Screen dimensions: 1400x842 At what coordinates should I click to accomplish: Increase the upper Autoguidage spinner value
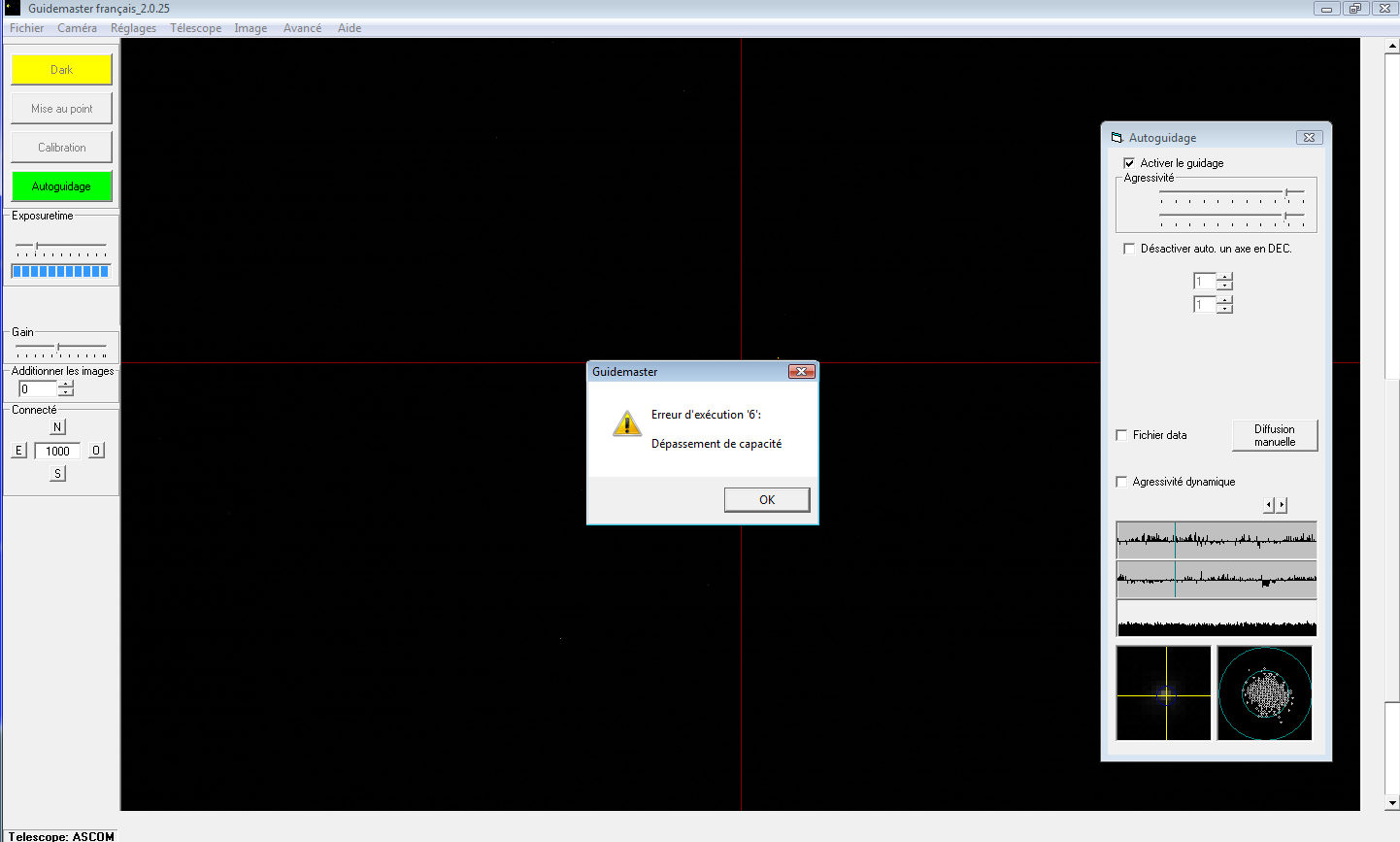point(1224,278)
